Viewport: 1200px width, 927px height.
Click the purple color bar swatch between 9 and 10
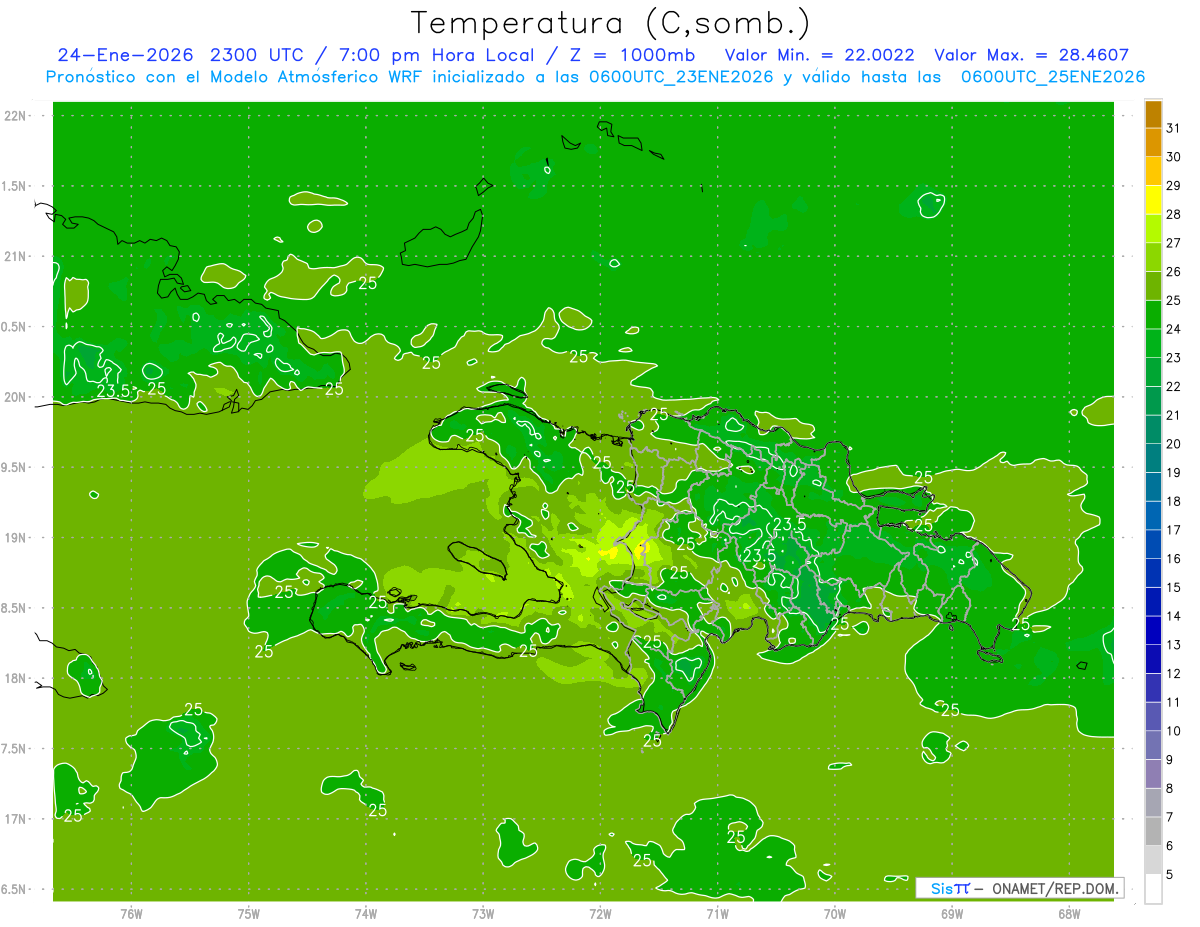1153,745
